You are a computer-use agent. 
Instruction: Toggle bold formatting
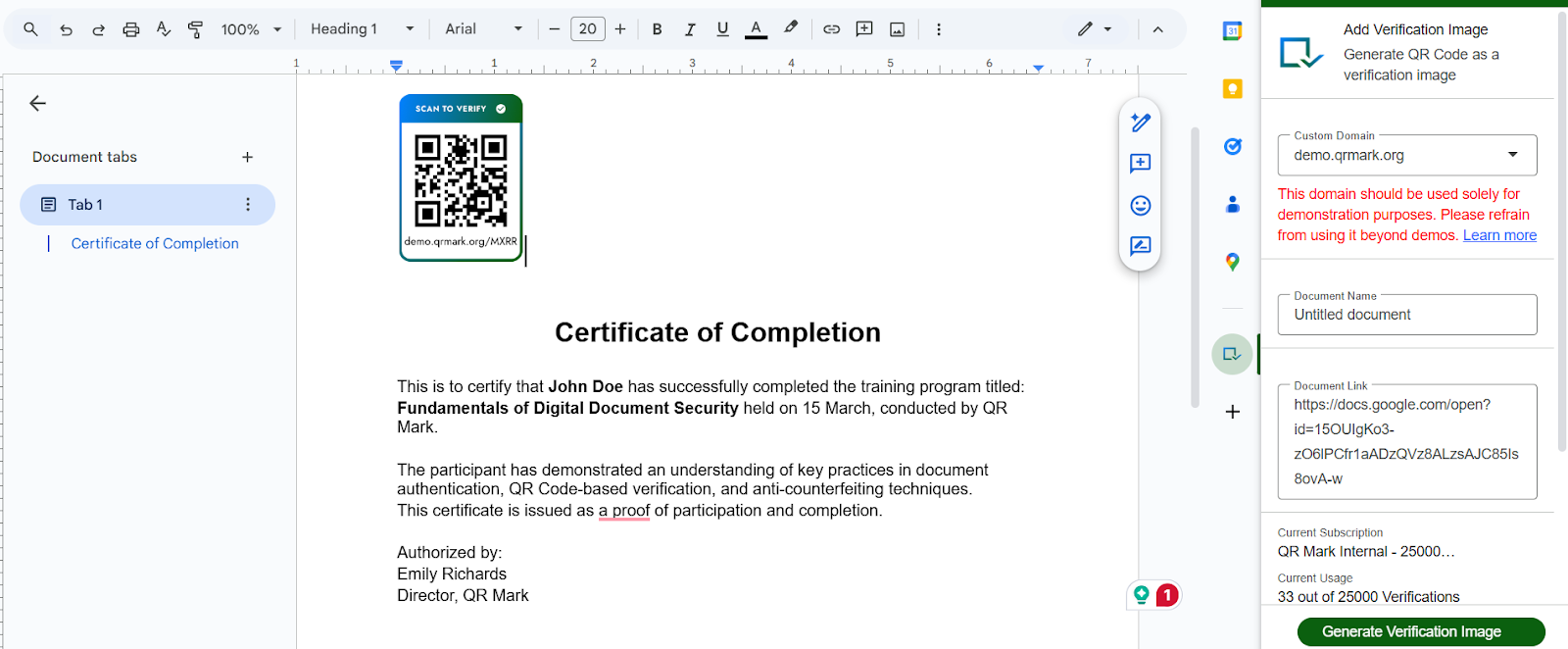pyautogui.click(x=658, y=29)
